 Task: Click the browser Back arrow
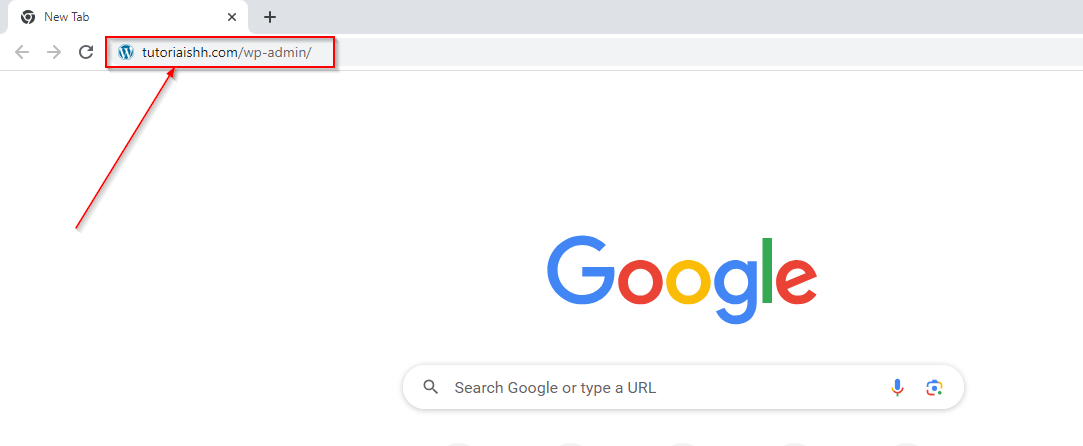(x=22, y=52)
